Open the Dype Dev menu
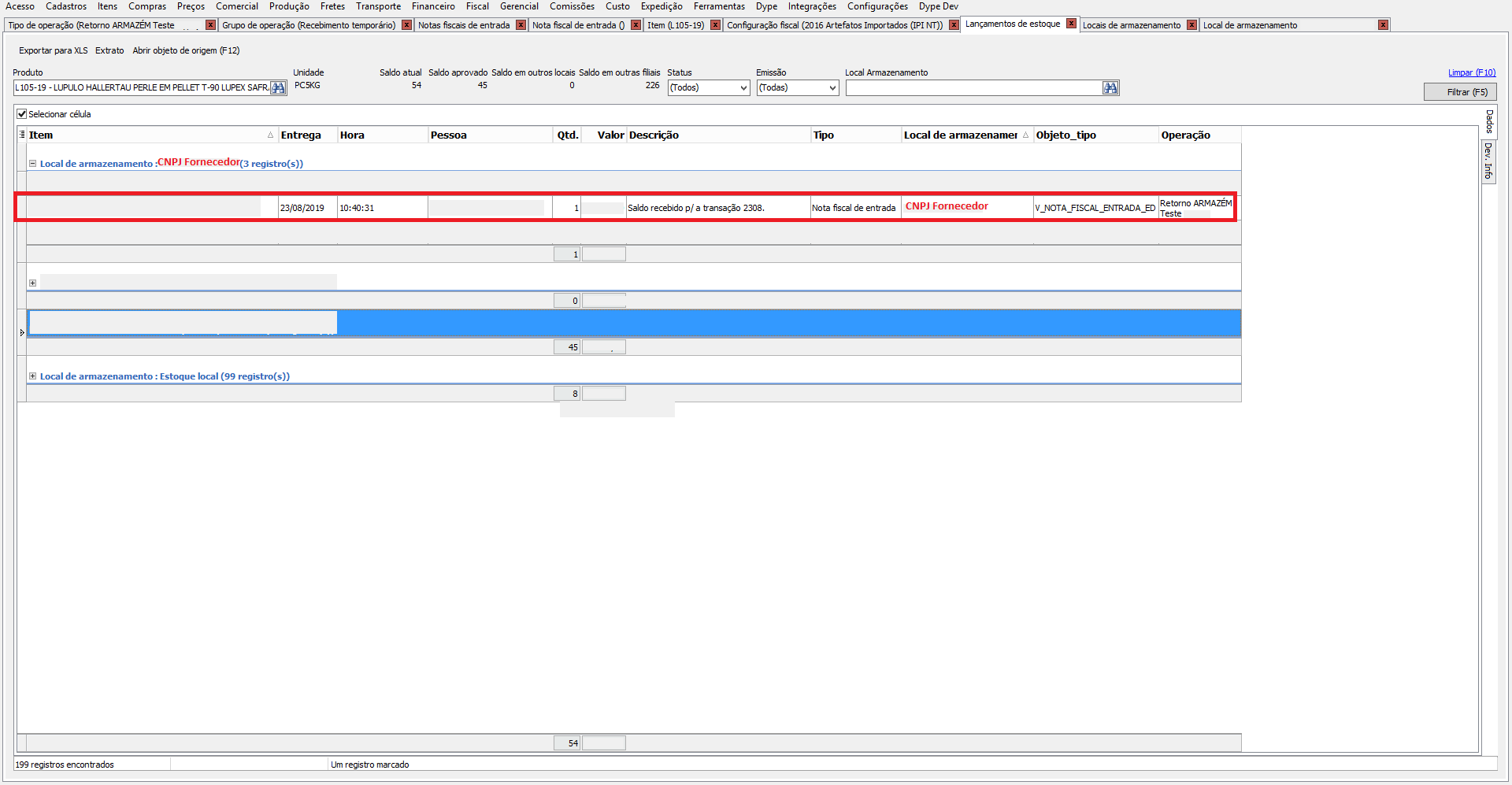Screen dimensions: 1512x785 [939, 6]
